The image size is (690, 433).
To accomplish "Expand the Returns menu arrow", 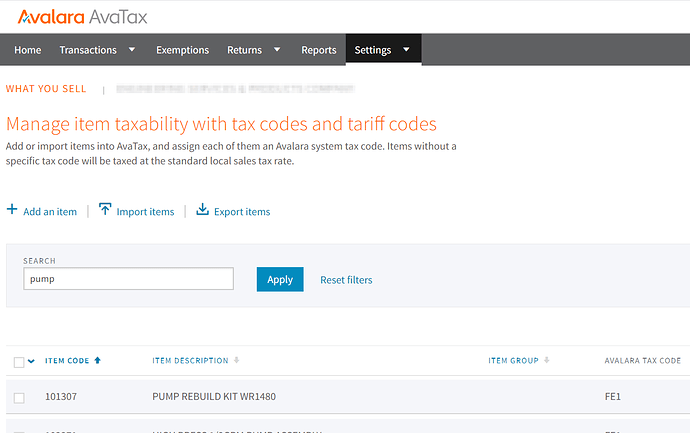I will click(277, 50).
